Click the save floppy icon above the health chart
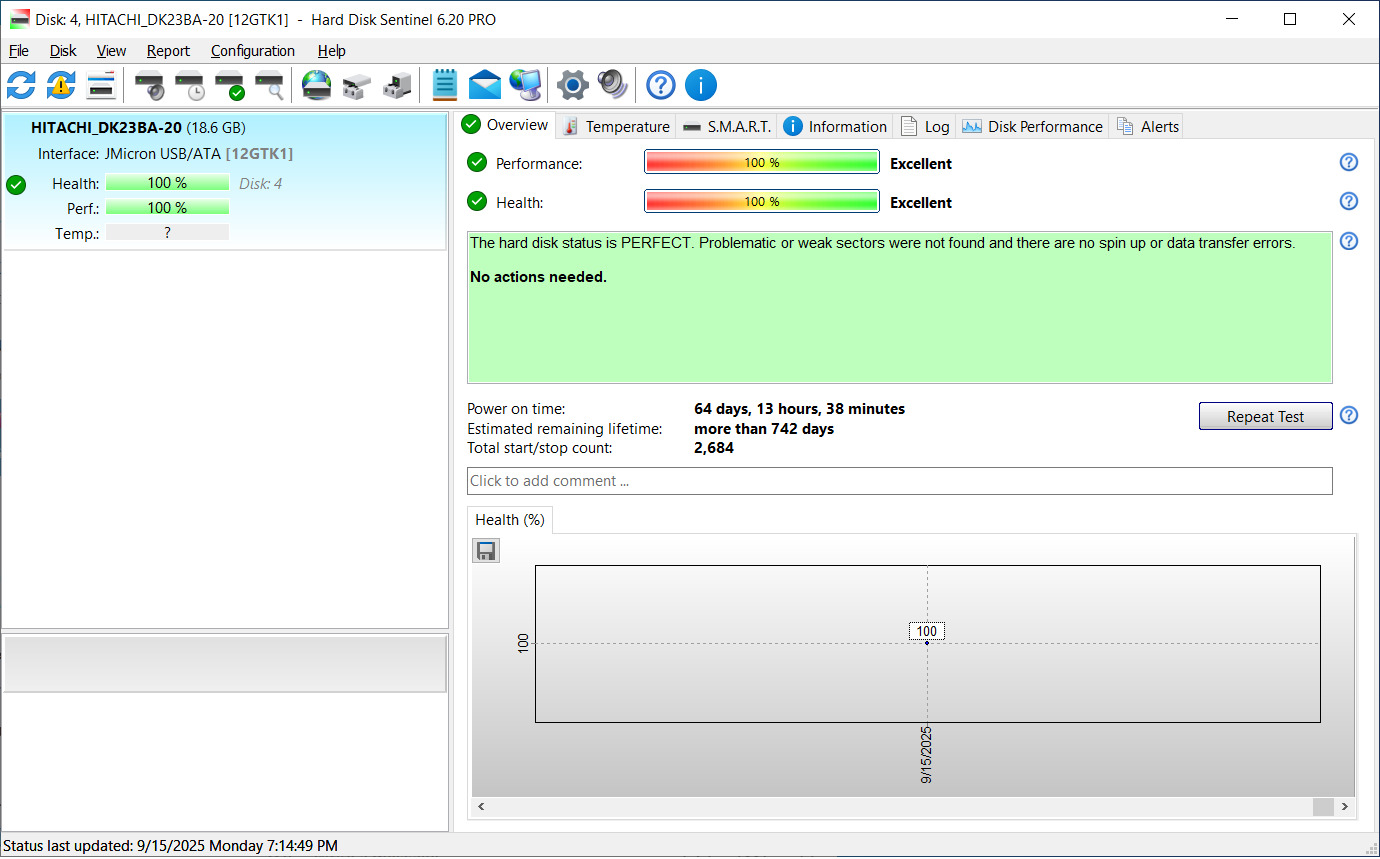This screenshot has width=1380, height=859. pyautogui.click(x=486, y=551)
